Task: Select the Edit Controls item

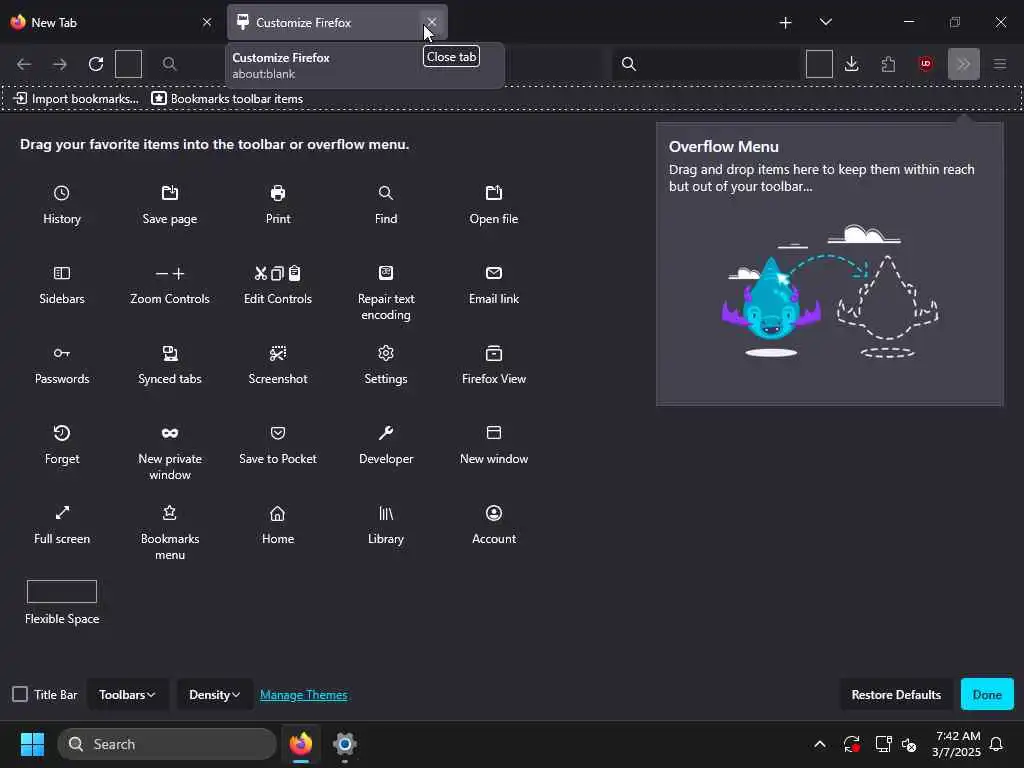Action: [x=278, y=285]
